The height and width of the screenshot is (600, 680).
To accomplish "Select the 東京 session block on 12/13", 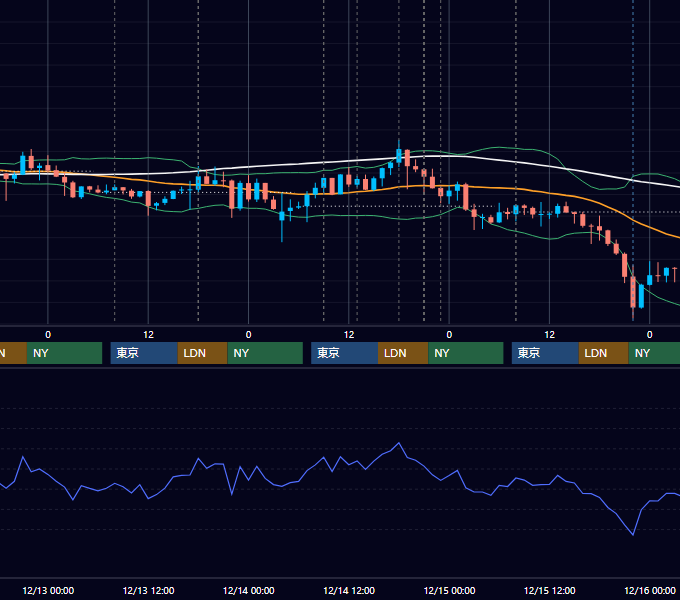I will (x=144, y=353).
